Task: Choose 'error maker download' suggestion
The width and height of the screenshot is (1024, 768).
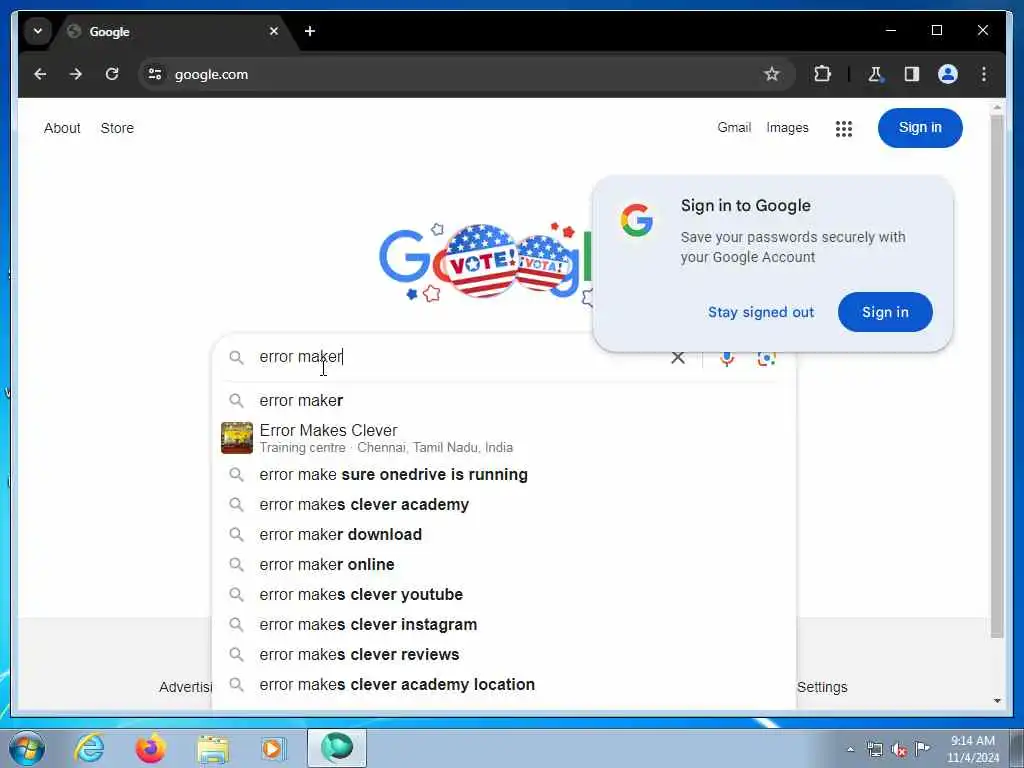Action: (504, 535)
